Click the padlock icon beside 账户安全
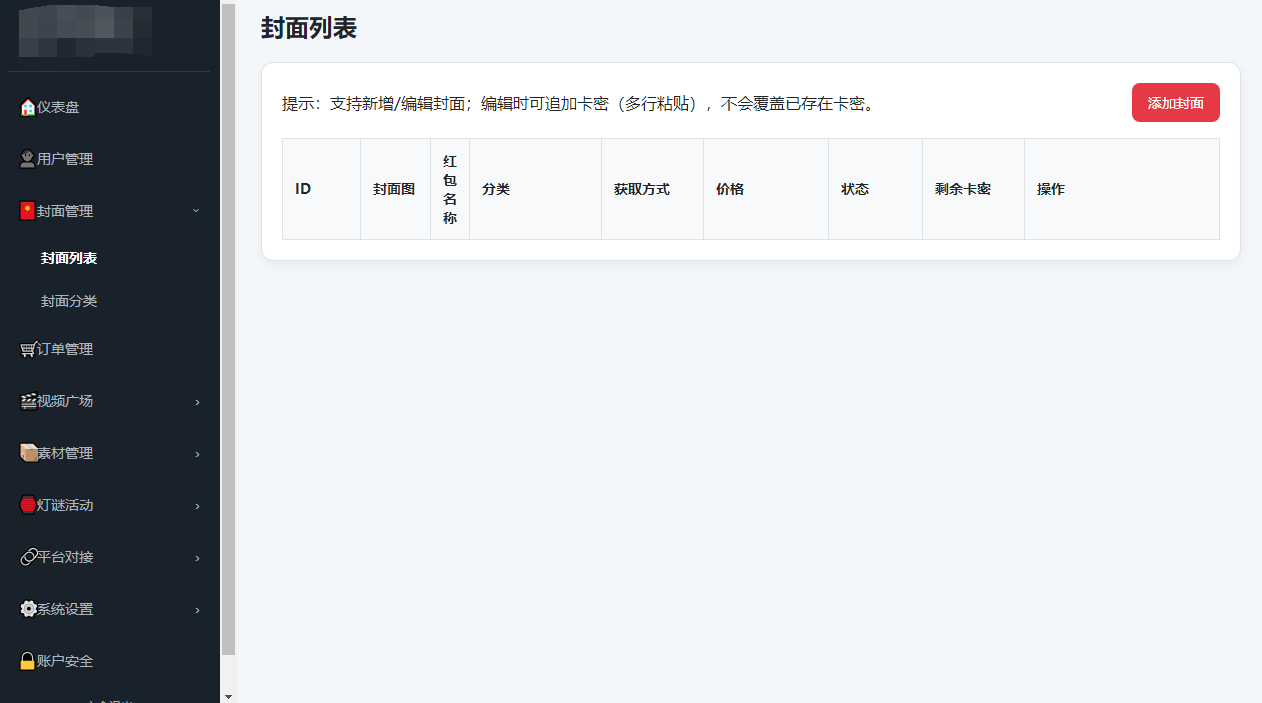This screenshot has height=703, width=1262. (x=28, y=661)
